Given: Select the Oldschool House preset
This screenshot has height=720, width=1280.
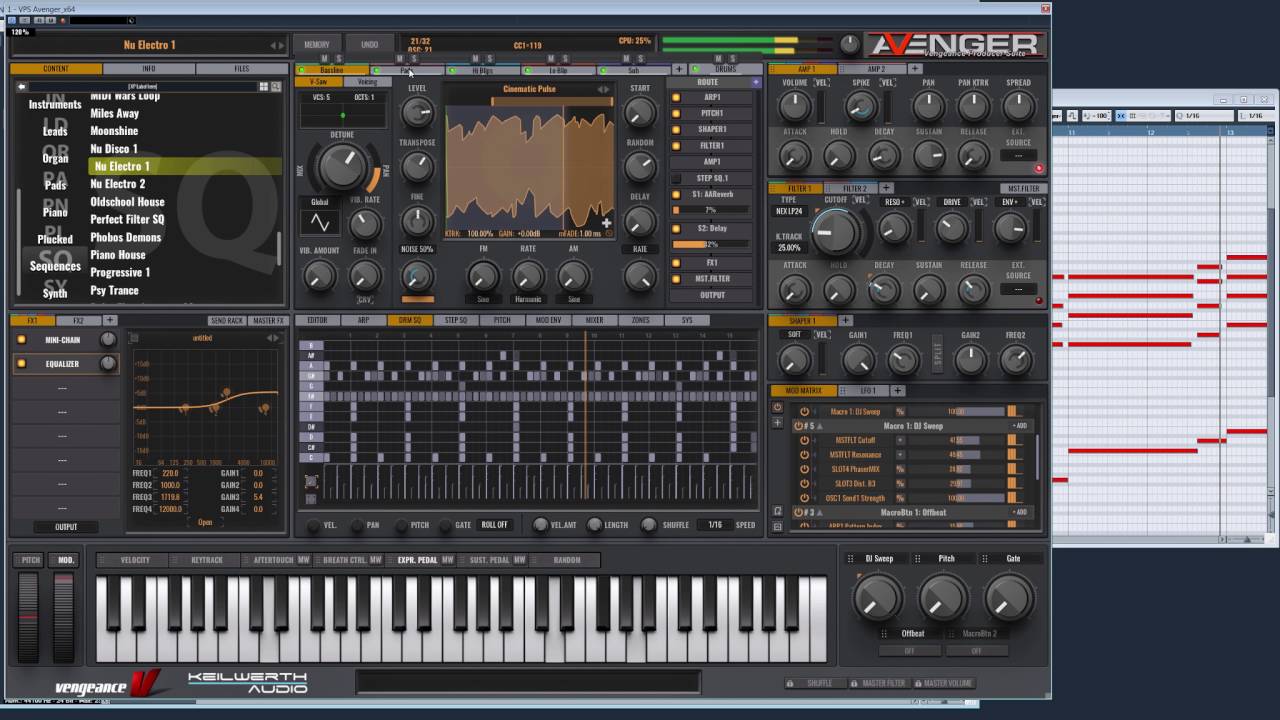Looking at the screenshot, I should tap(128, 202).
